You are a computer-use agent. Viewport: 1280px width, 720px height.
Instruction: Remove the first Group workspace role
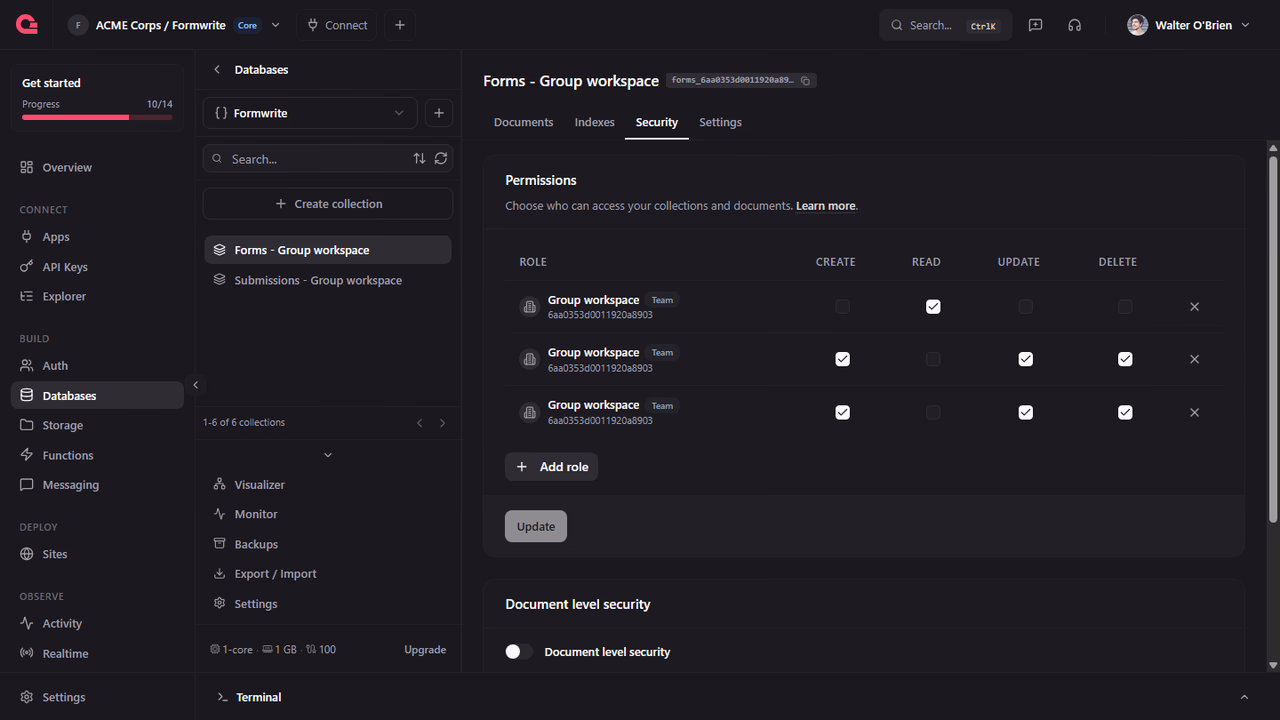[1194, 307]
